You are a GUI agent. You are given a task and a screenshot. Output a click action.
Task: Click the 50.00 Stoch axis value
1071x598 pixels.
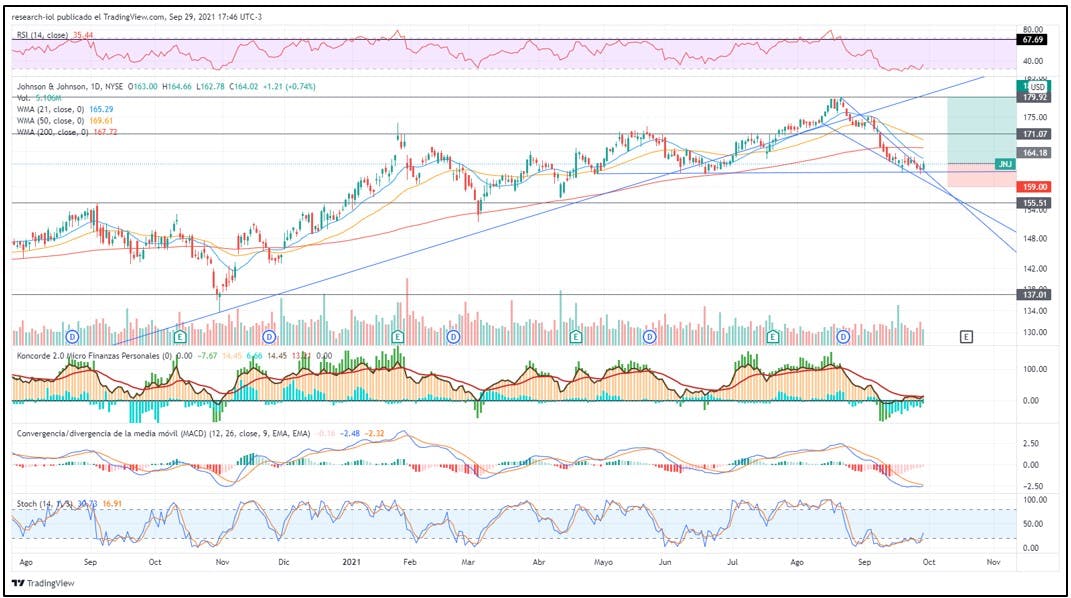pos(1031,524)
